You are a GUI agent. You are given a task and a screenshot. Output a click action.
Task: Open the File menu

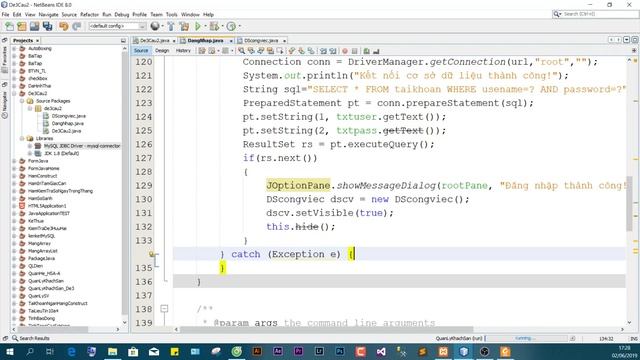[5, 15]
